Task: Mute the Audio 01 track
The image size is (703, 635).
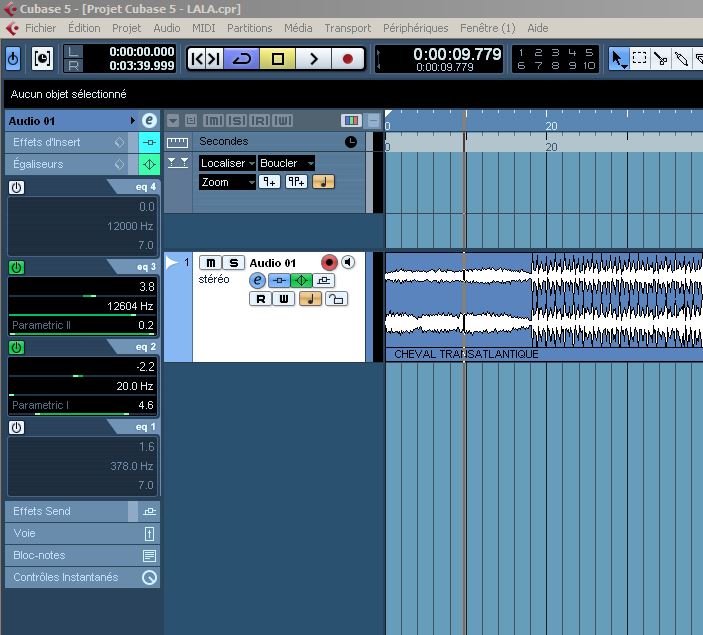Action: (x=210, y=263)
